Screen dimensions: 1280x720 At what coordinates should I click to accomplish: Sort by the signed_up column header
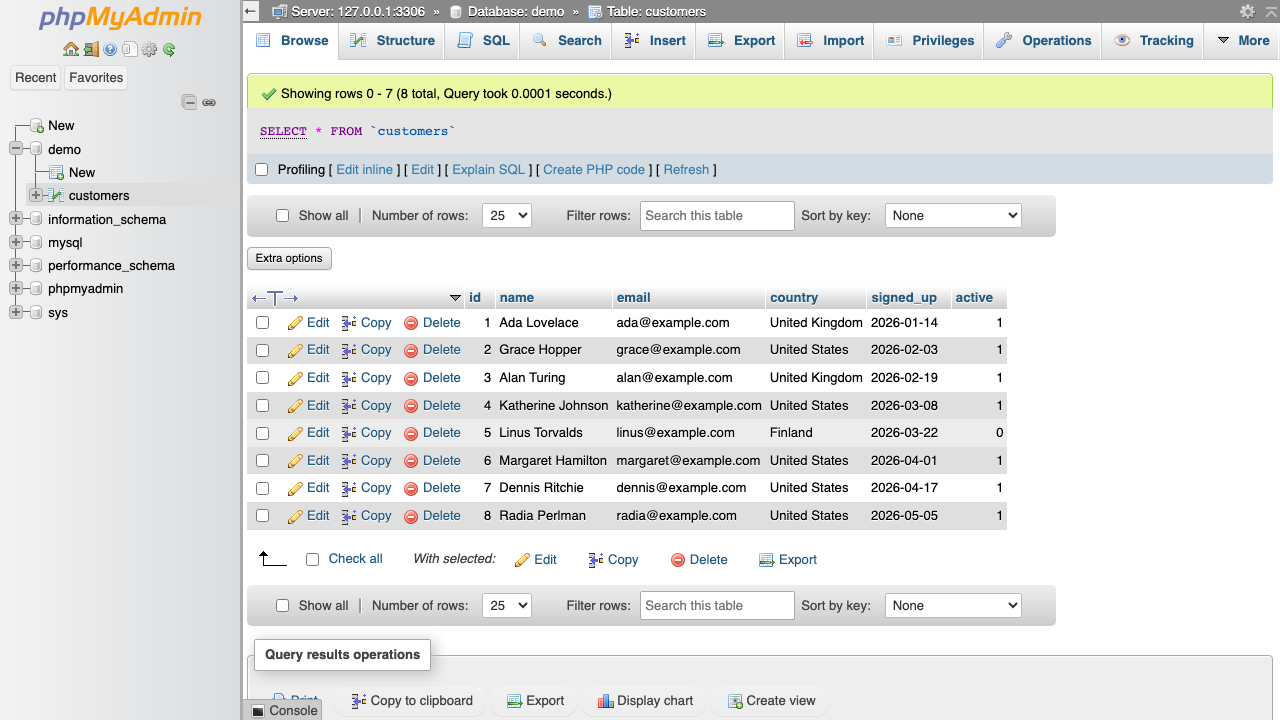pyautogui.click(x=904, y=298)
